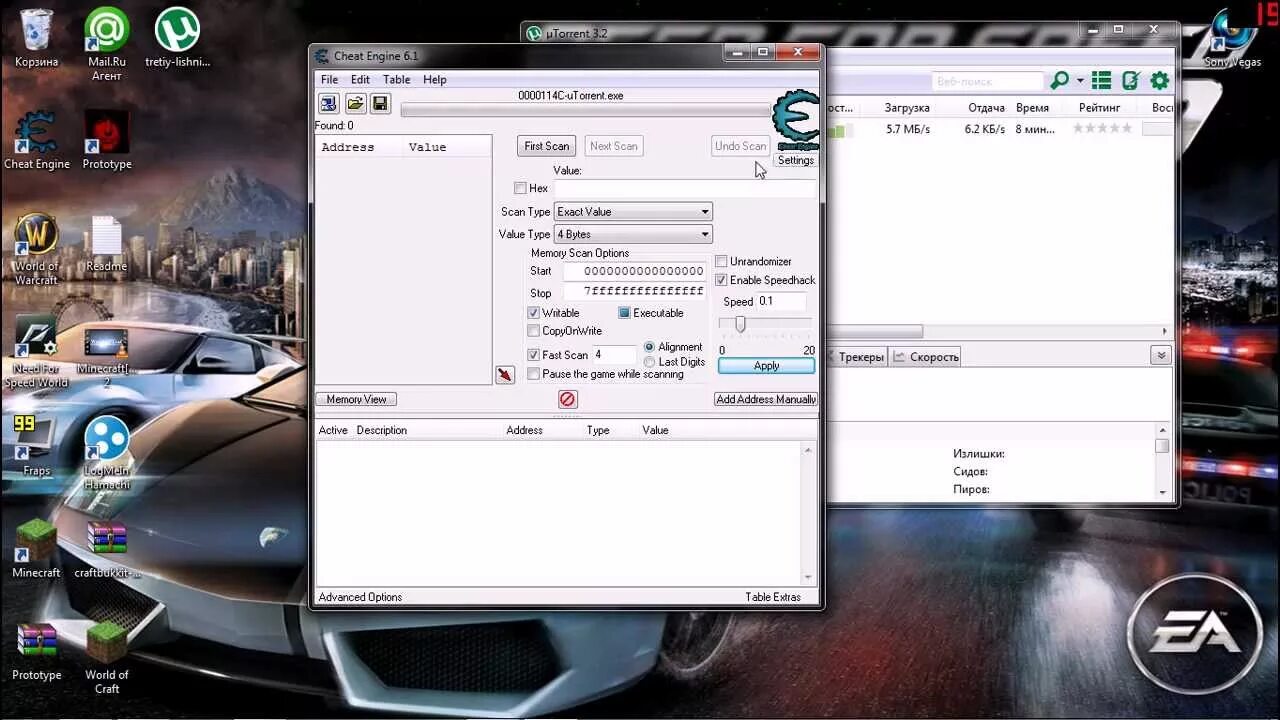Click the floppy disk save icon
This screenshot has width=1280, height=720.
tap(380, 103)
